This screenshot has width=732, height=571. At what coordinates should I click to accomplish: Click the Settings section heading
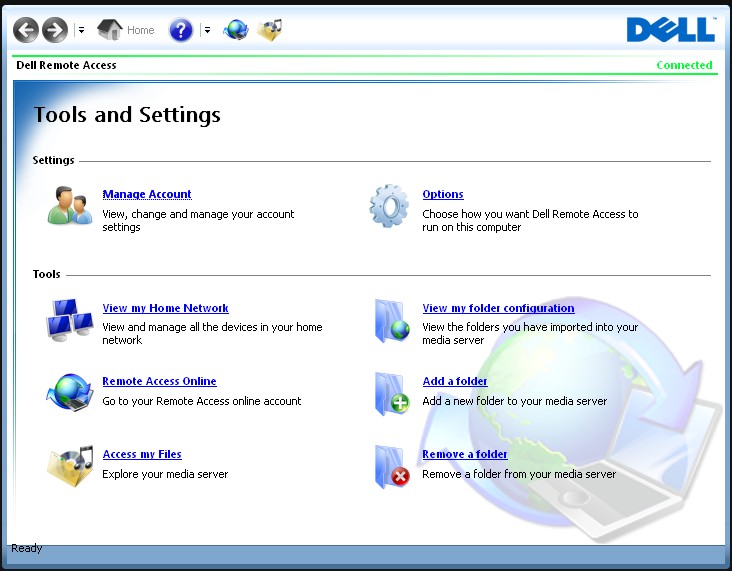[x=53, y=160]
